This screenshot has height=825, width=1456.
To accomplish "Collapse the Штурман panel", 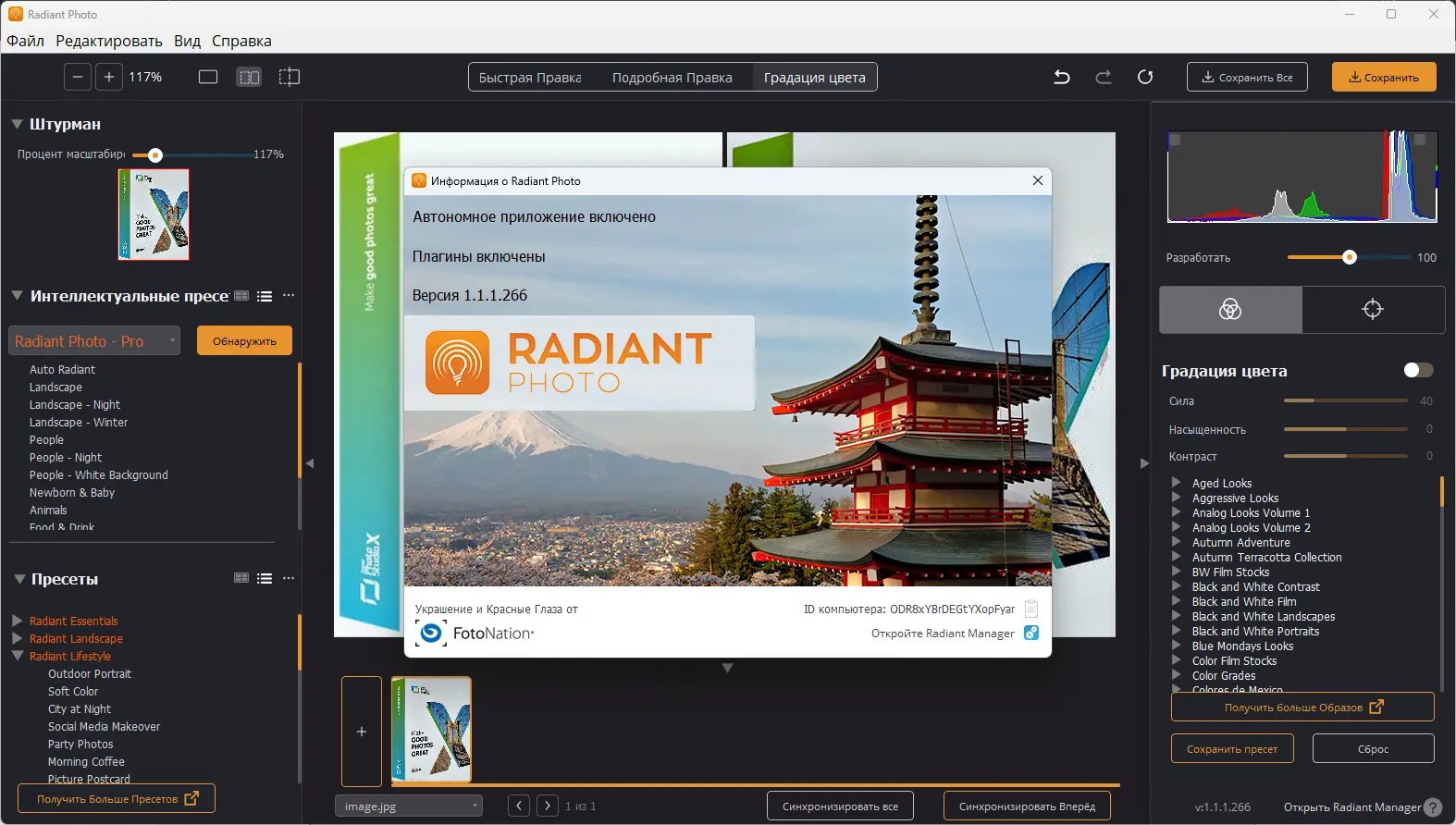I will [x=17, y=124].
